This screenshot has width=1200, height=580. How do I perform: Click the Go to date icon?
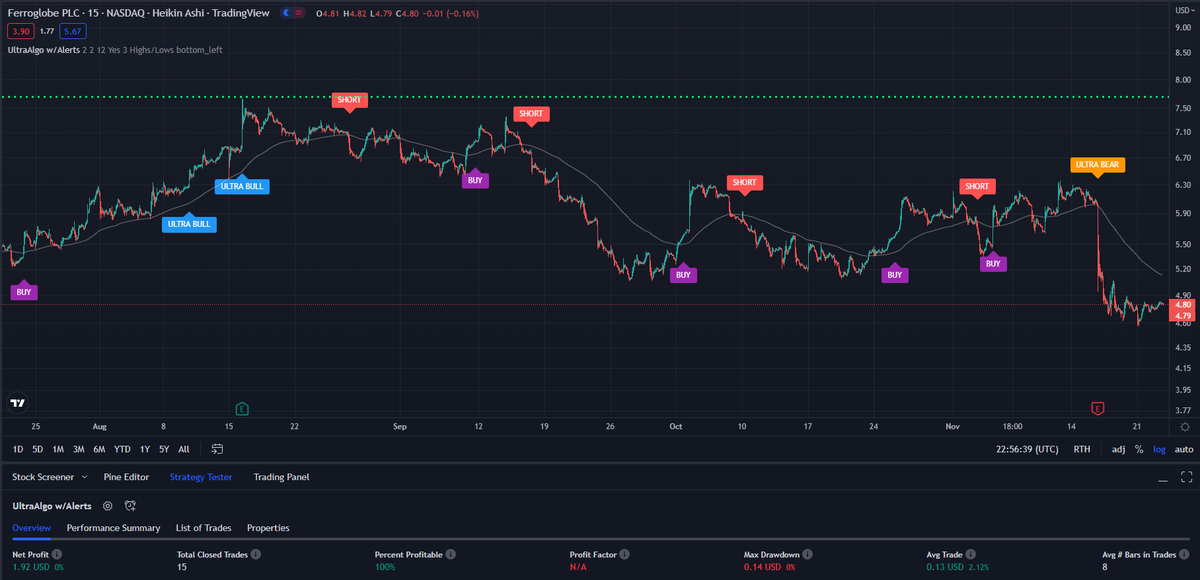(x=217, y=449)
